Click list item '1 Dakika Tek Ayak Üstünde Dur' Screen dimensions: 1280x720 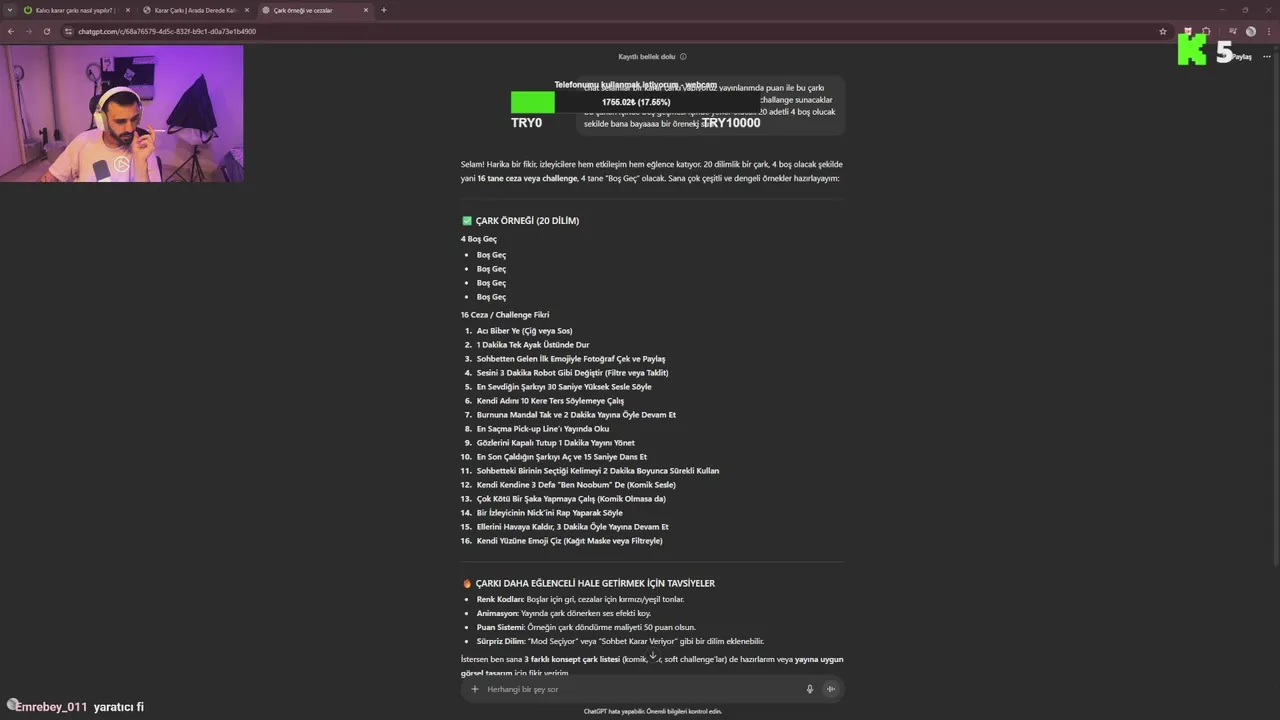click(x=533, y=345)
